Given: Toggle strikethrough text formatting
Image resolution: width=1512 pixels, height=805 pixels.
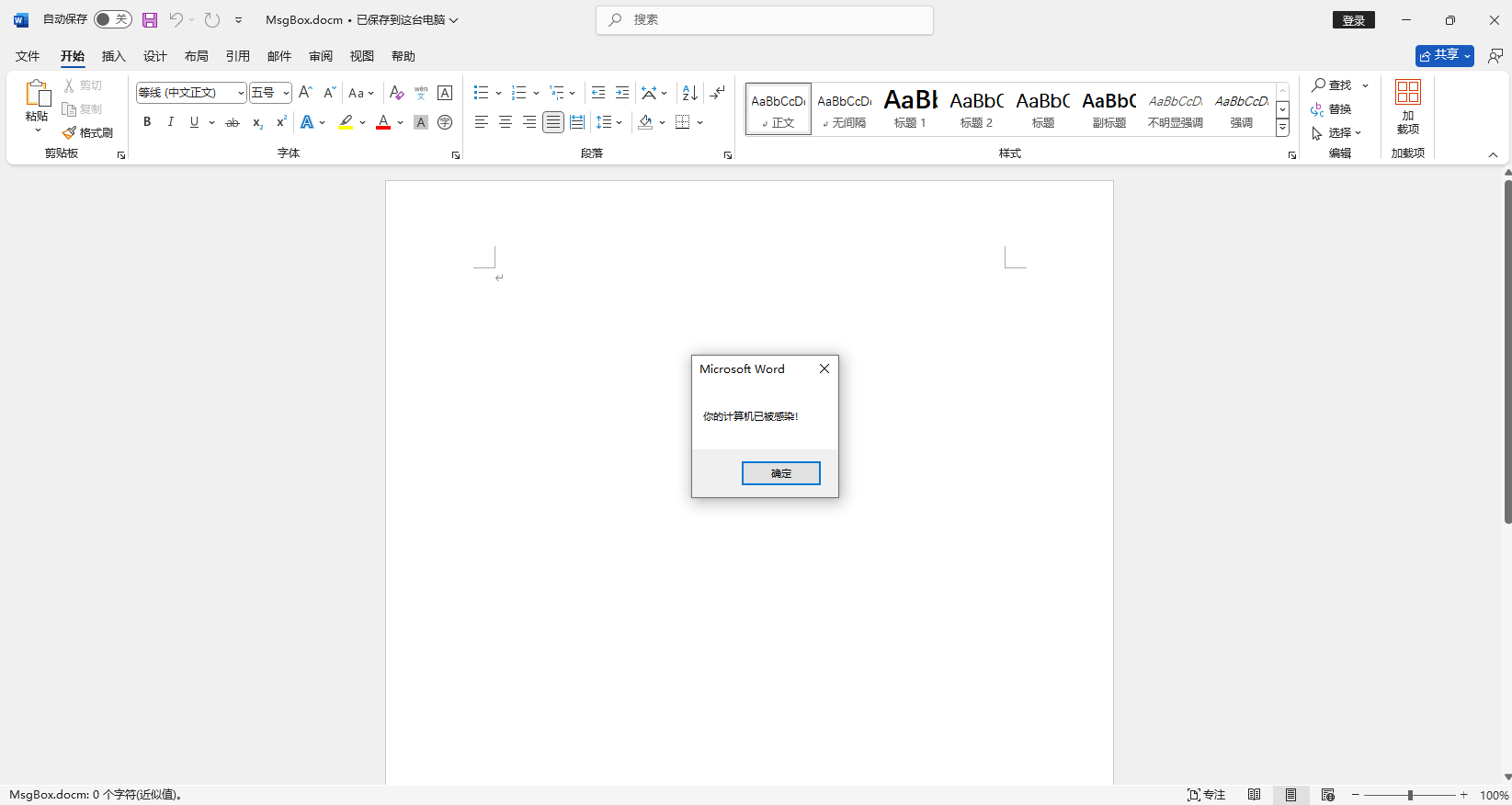Looking at the screenshot, I should (x=233, y=122).
